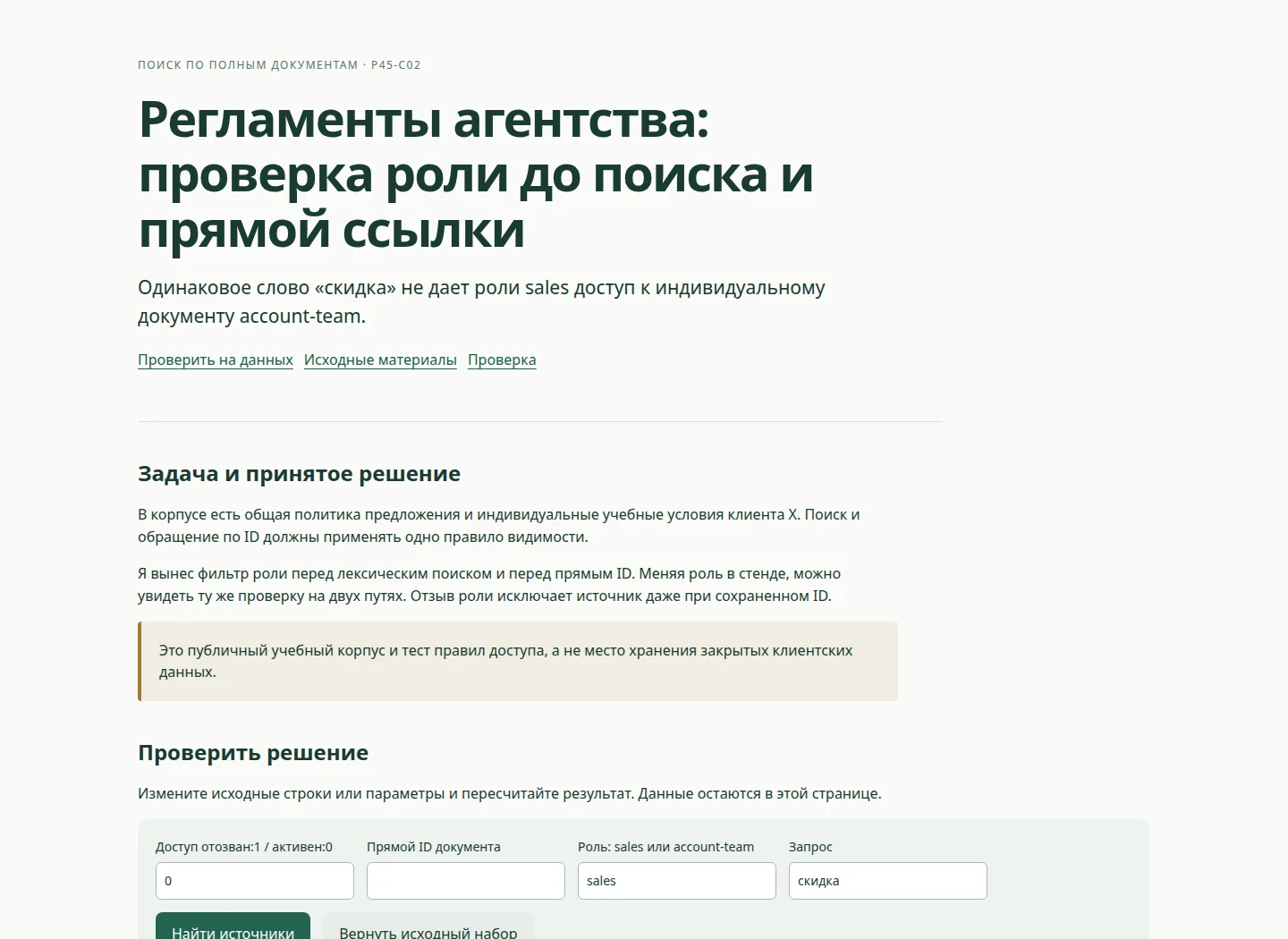Select the role input containing 'sales'
This screenshot has height=939, width=1288.
[677, 881]
